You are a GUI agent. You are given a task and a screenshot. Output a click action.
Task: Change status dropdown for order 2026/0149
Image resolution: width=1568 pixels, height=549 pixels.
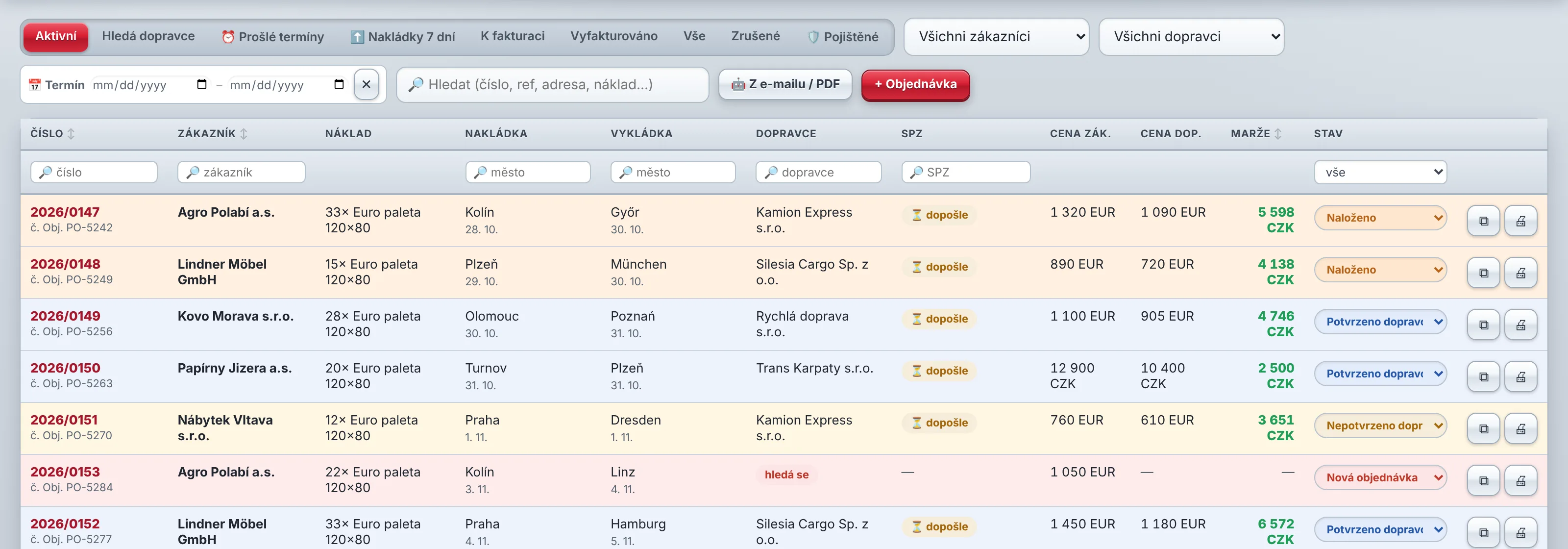(1380, 322)
